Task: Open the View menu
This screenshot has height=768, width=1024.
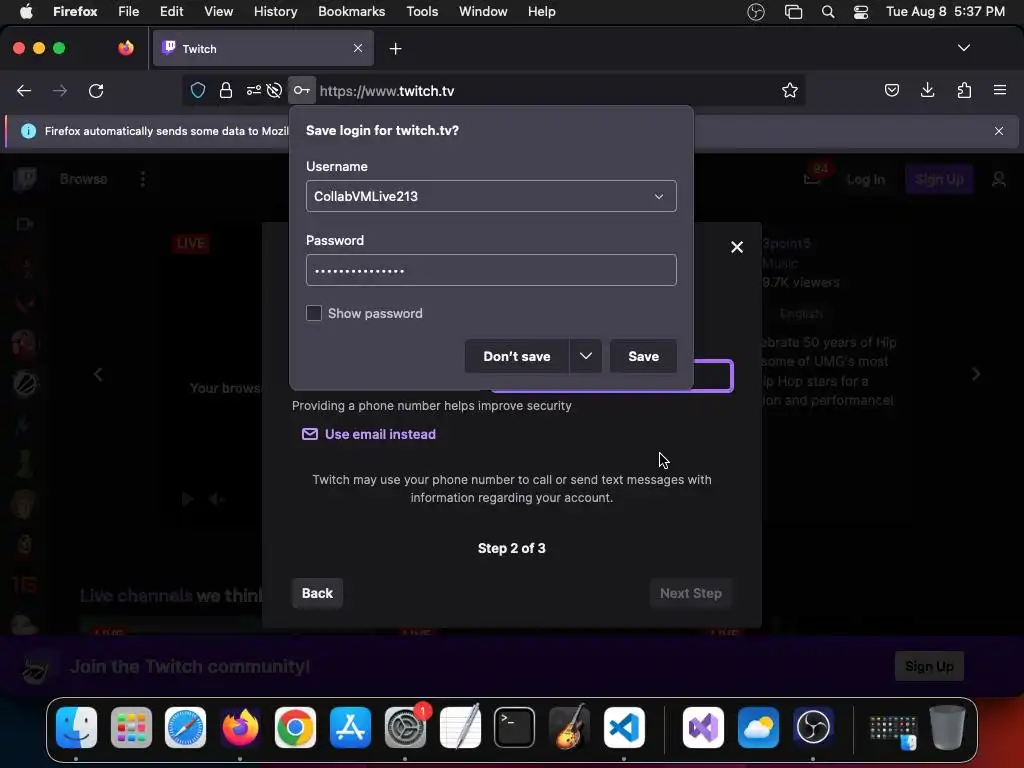Action: 218,11
